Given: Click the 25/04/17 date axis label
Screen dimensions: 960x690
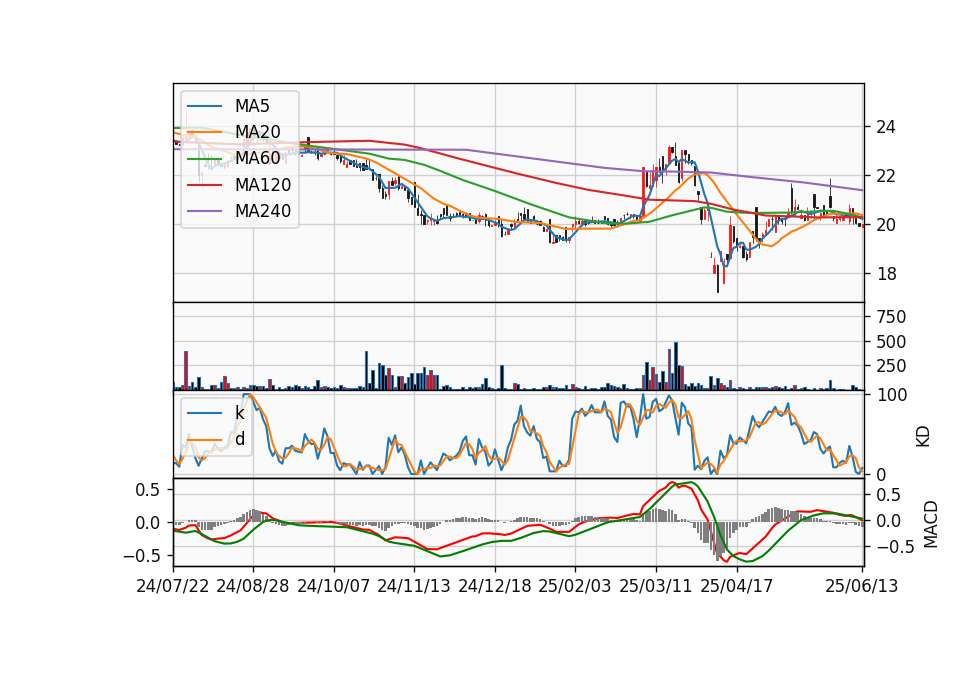Looking at the screenshot, I should coord(737,586).
